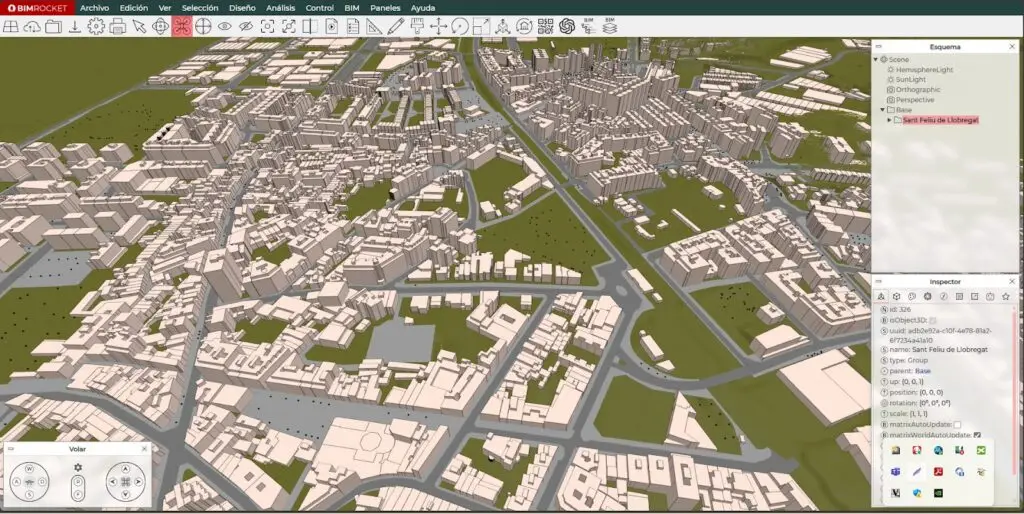
Task: Click the Base parent link in Inspector
Action: pos(922,371)
